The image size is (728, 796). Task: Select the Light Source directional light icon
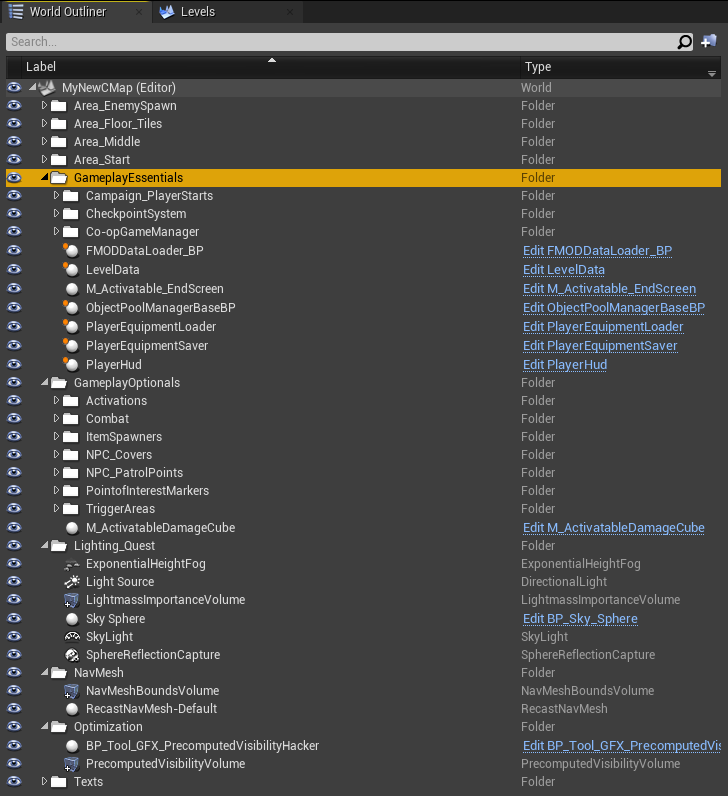(71, 582)
